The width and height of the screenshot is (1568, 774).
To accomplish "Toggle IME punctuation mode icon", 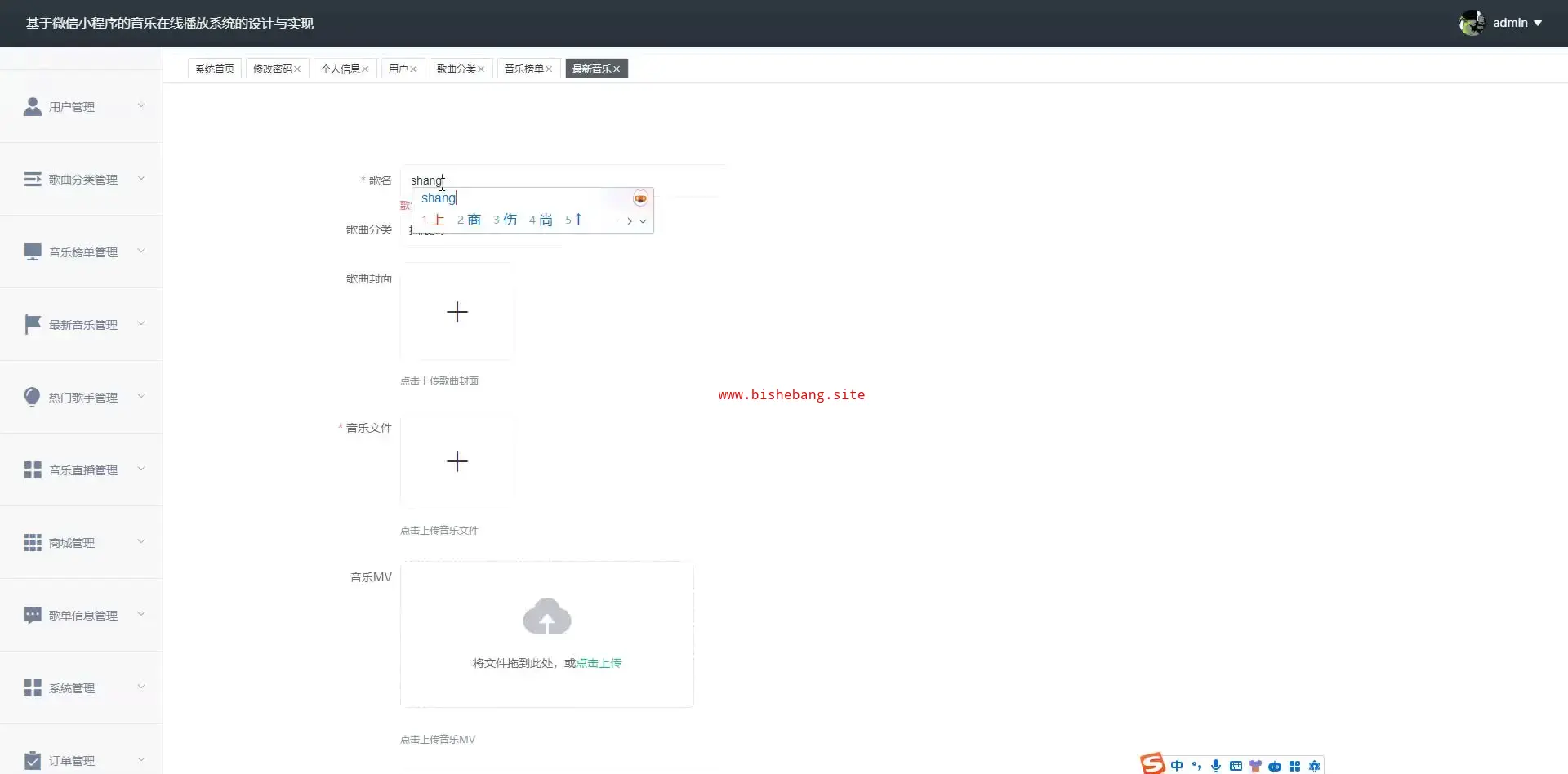I will tap(1196, 766).
